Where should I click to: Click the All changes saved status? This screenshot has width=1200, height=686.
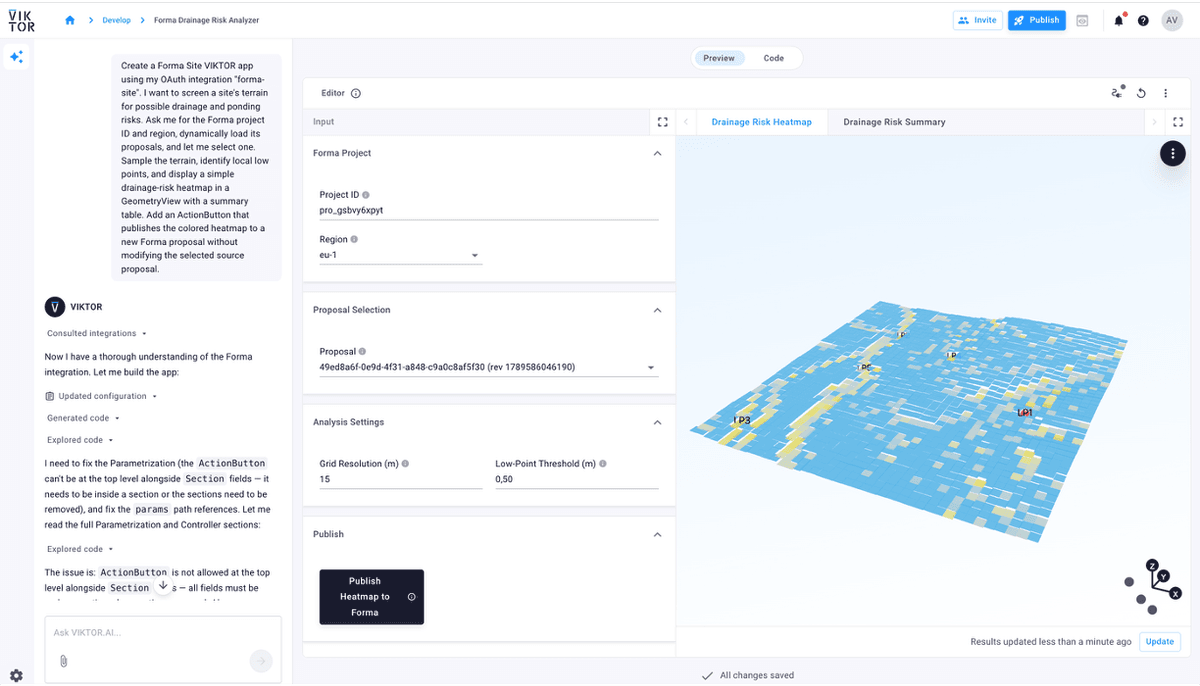[747, 676]
